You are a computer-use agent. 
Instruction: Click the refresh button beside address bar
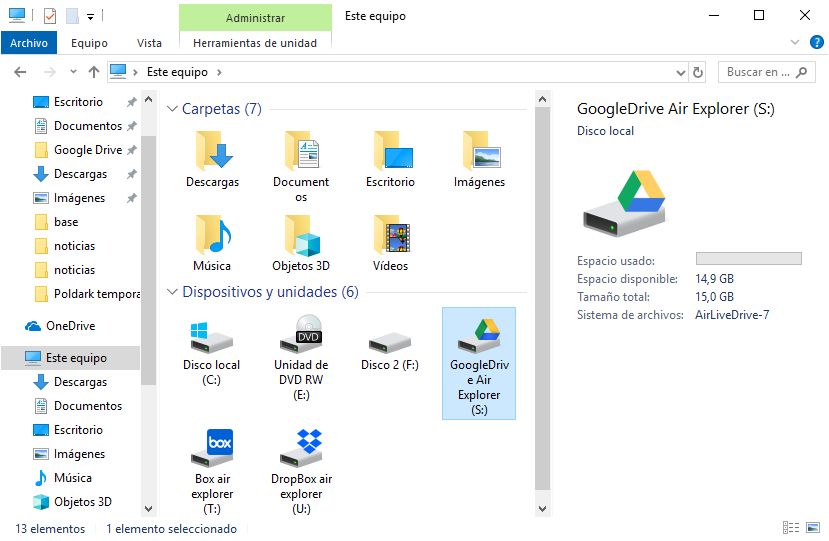click(697, 72)
